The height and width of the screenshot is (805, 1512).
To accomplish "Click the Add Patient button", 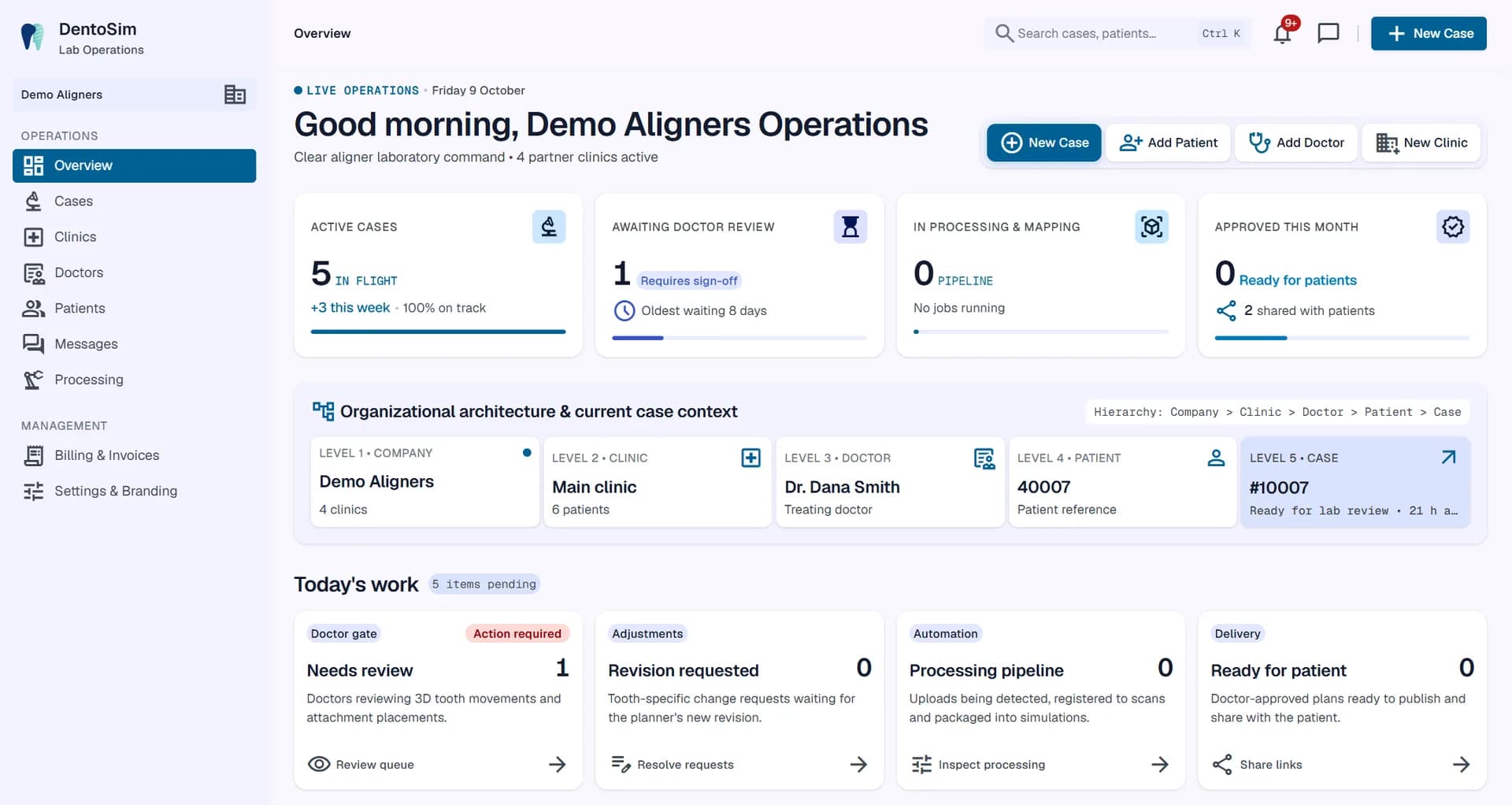I will tap(1168, 143).
